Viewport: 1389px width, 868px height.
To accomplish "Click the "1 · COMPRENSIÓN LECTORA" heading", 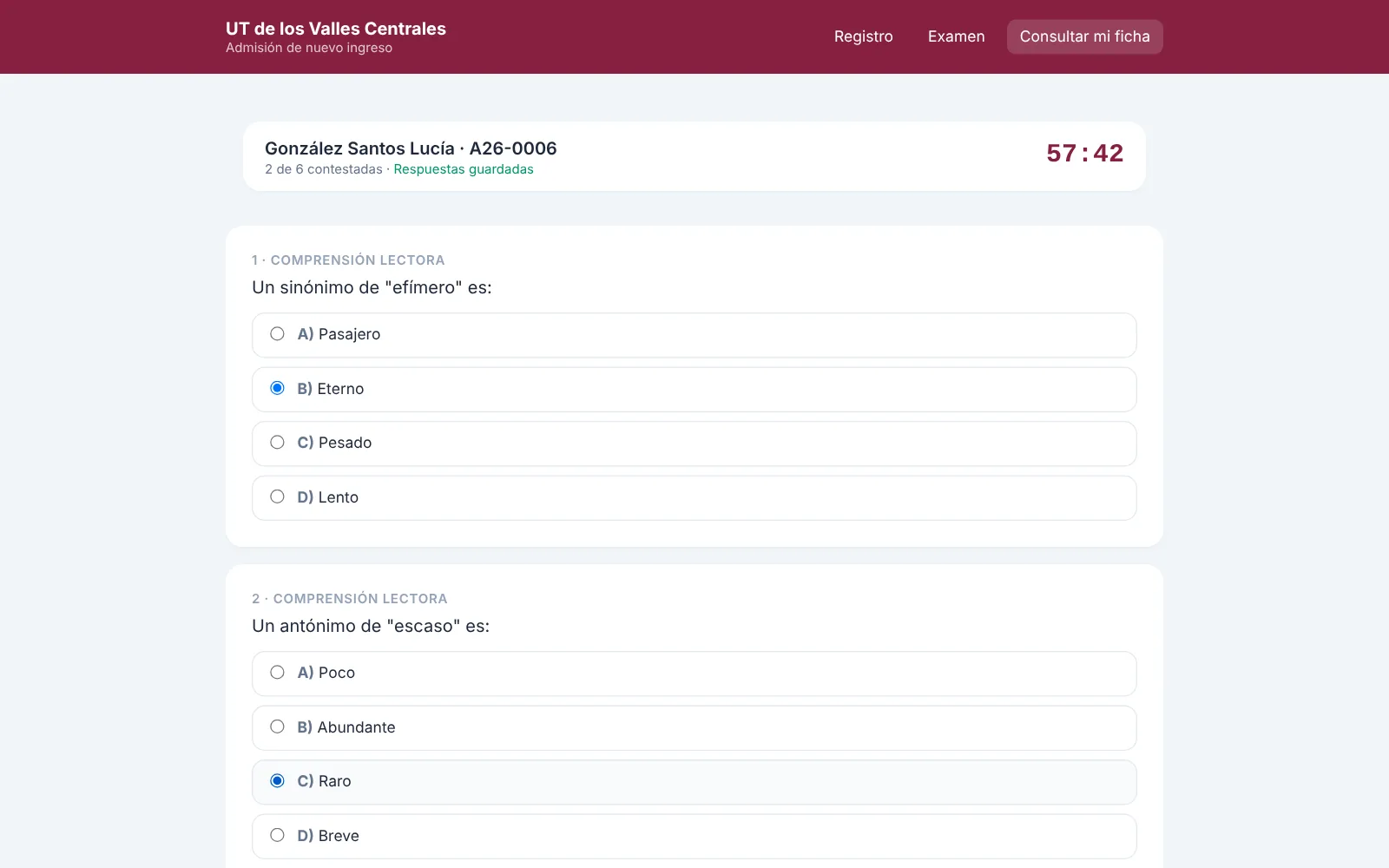I will [x=348, y=260].
